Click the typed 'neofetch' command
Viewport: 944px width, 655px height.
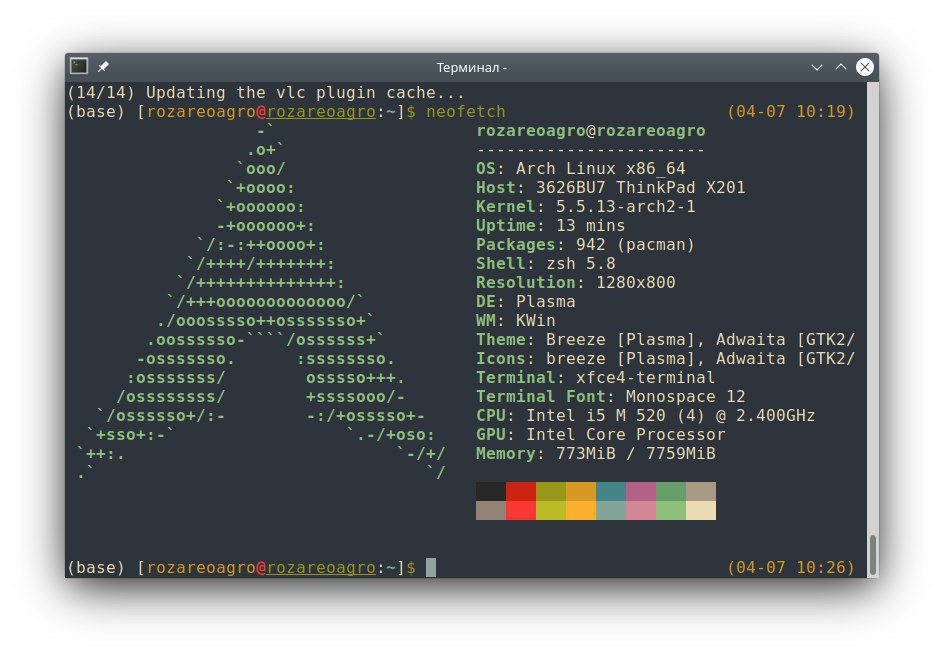[x=465, y=112]
